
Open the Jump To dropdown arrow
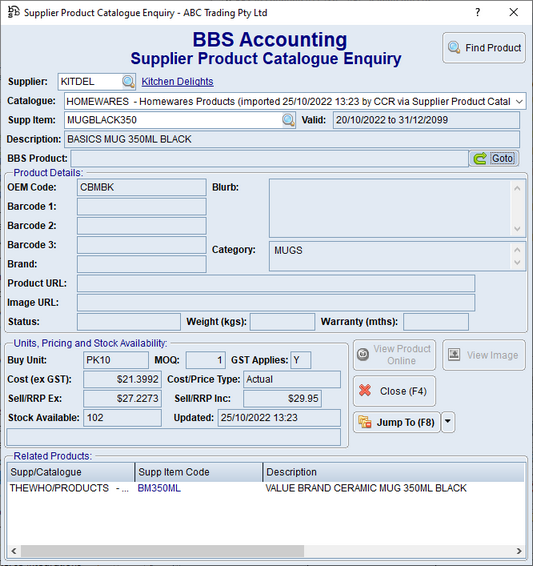[448, 422]
